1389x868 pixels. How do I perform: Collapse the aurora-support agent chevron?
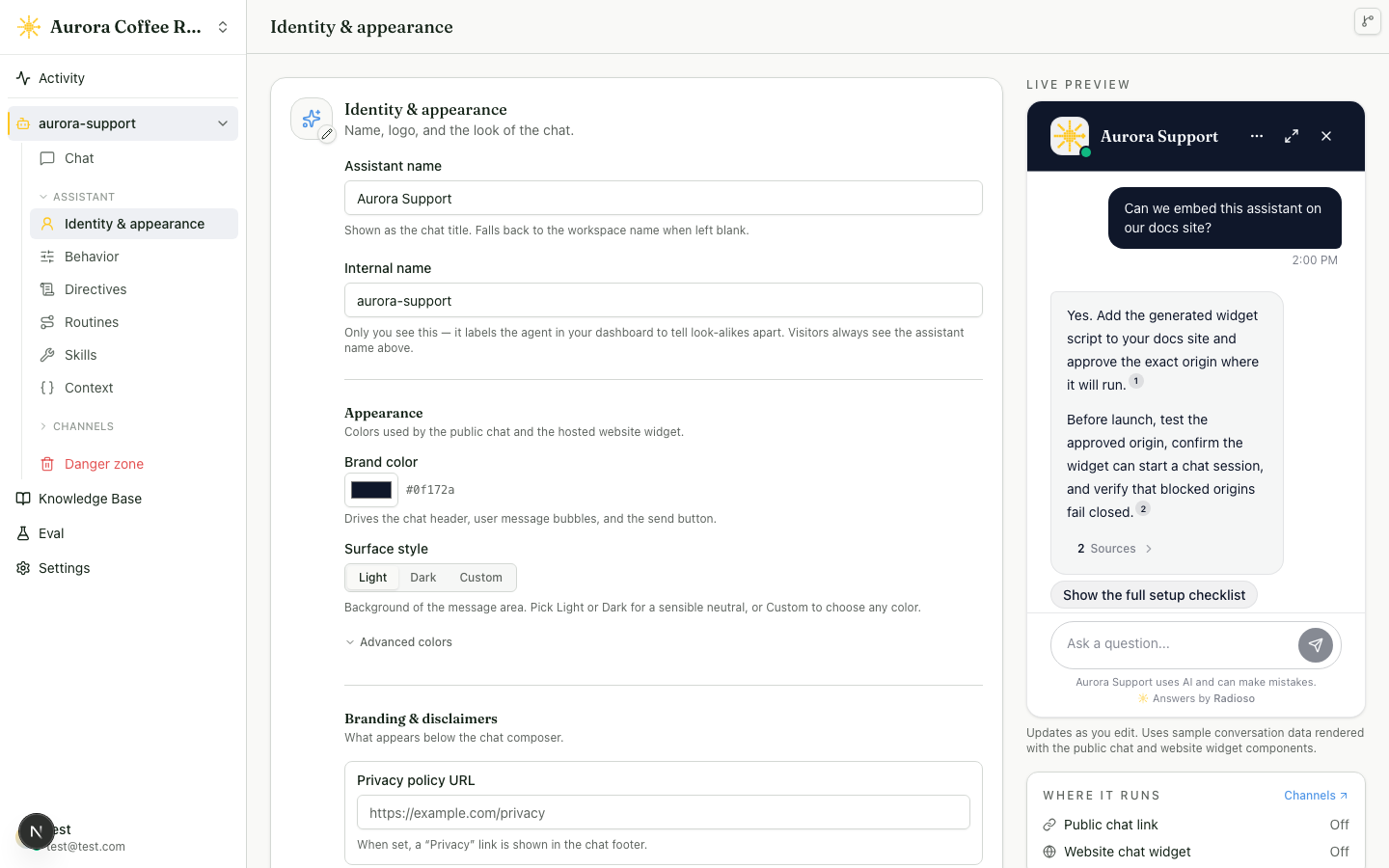(x=223, y=123)
